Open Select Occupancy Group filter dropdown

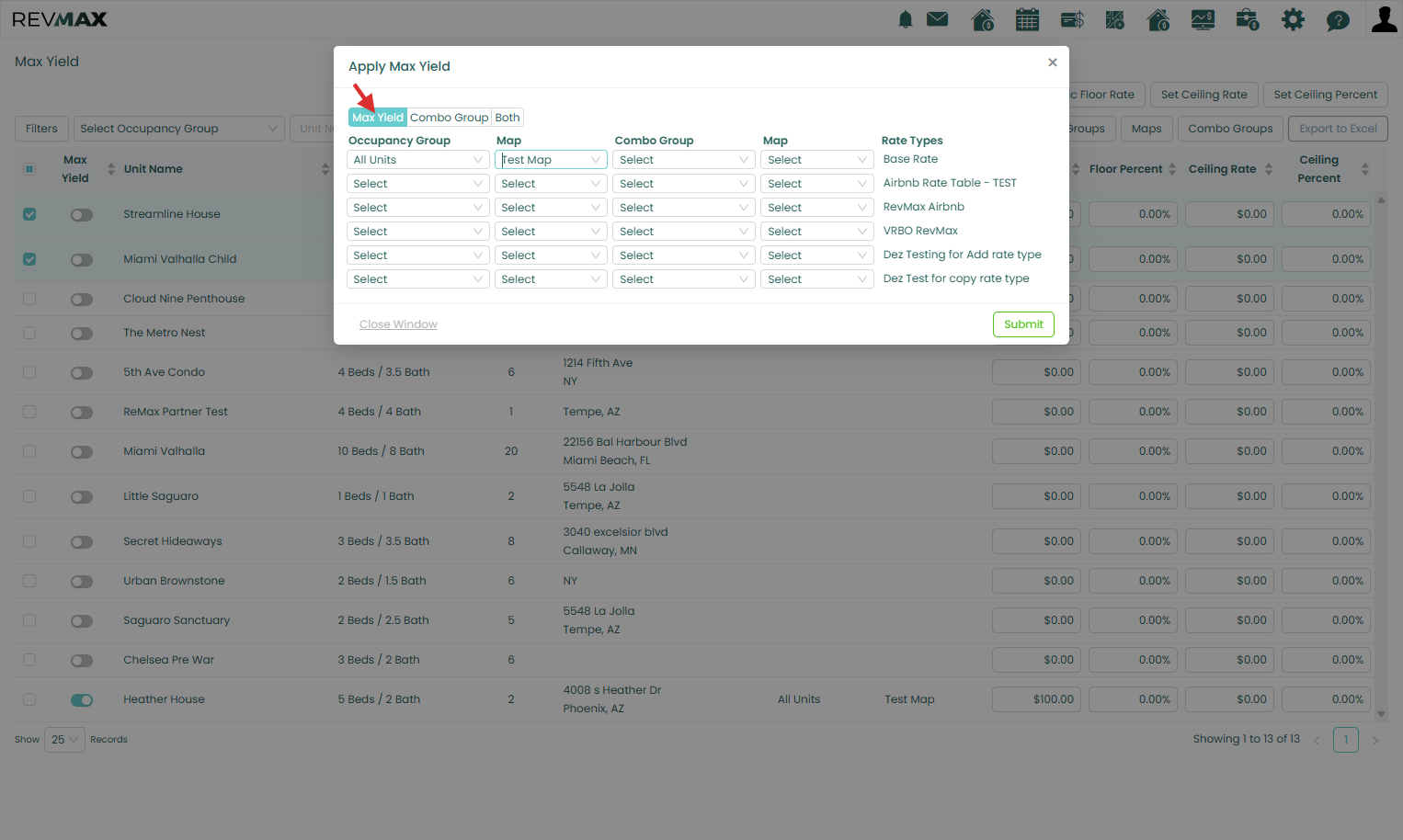point(178,129)
